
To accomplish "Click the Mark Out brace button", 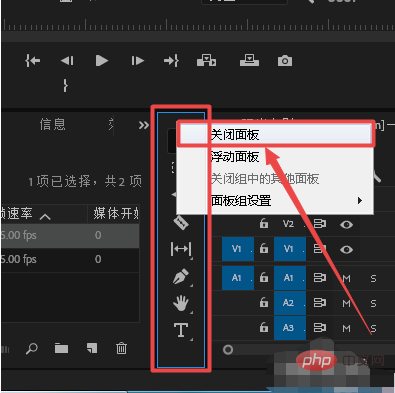I will 65,85.
